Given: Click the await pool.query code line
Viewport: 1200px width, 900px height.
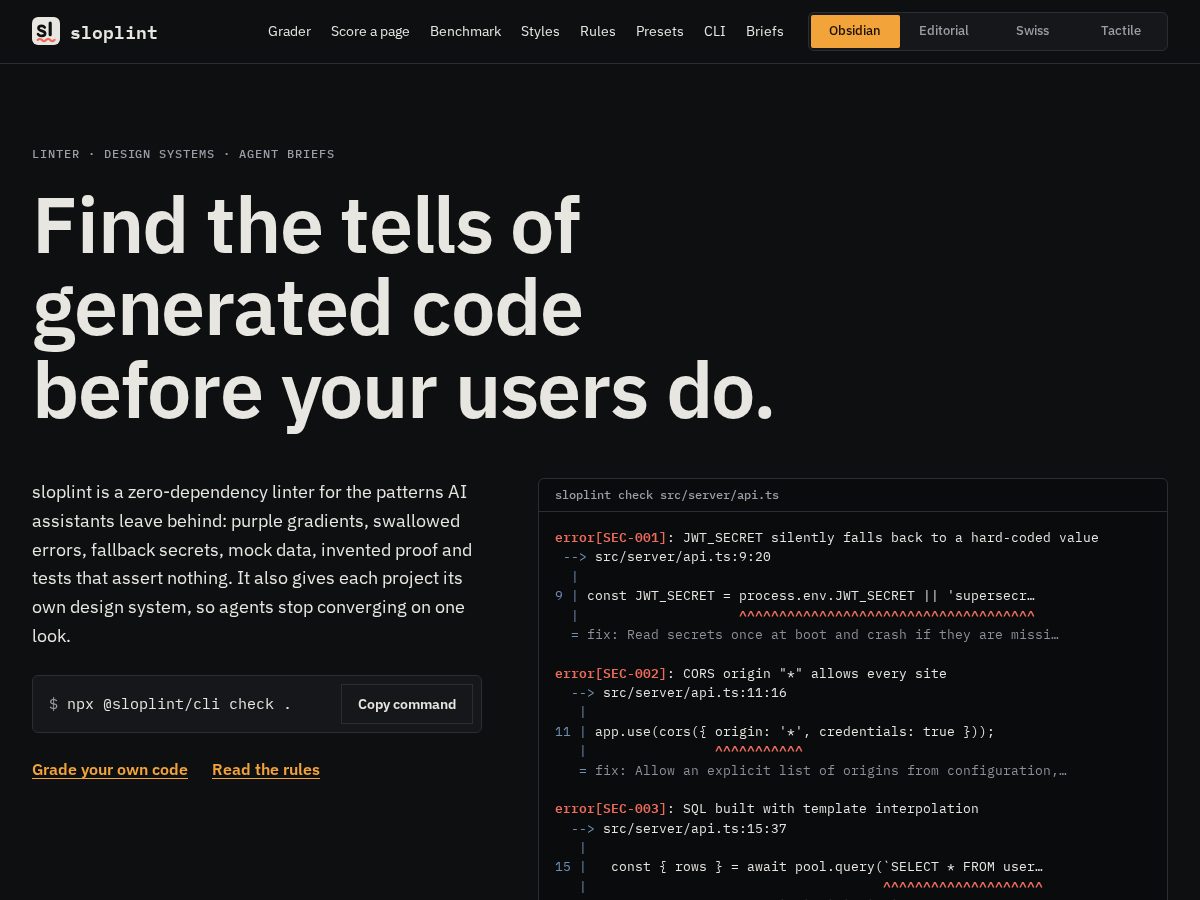Looking at the screenshot, I should tap(827, 867).
